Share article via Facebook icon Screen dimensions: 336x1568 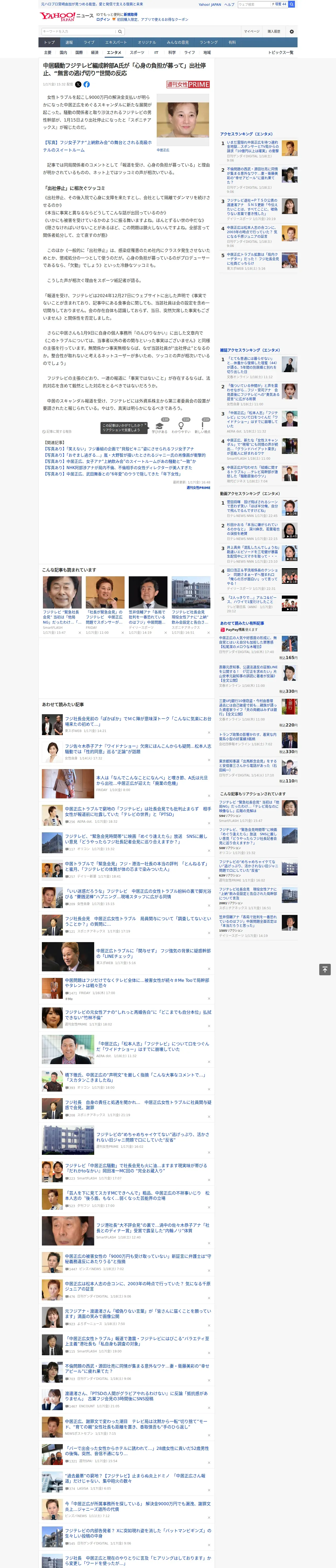87,85
